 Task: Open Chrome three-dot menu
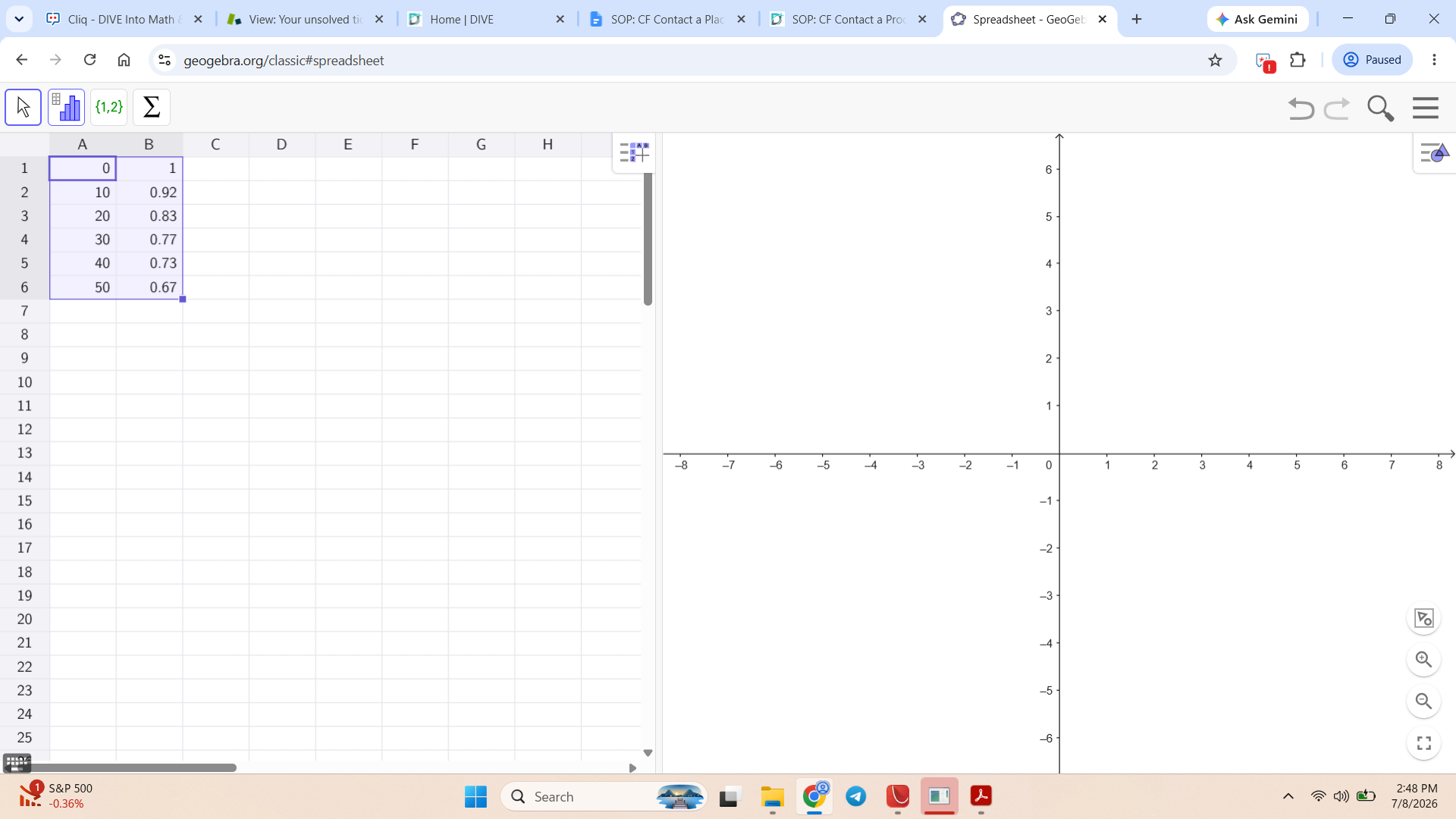click(x=1434, y=60)
